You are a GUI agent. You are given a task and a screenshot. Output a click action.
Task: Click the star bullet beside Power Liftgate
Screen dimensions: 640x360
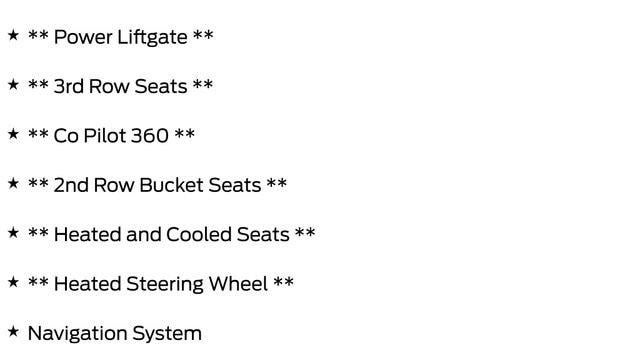[13, 35]
